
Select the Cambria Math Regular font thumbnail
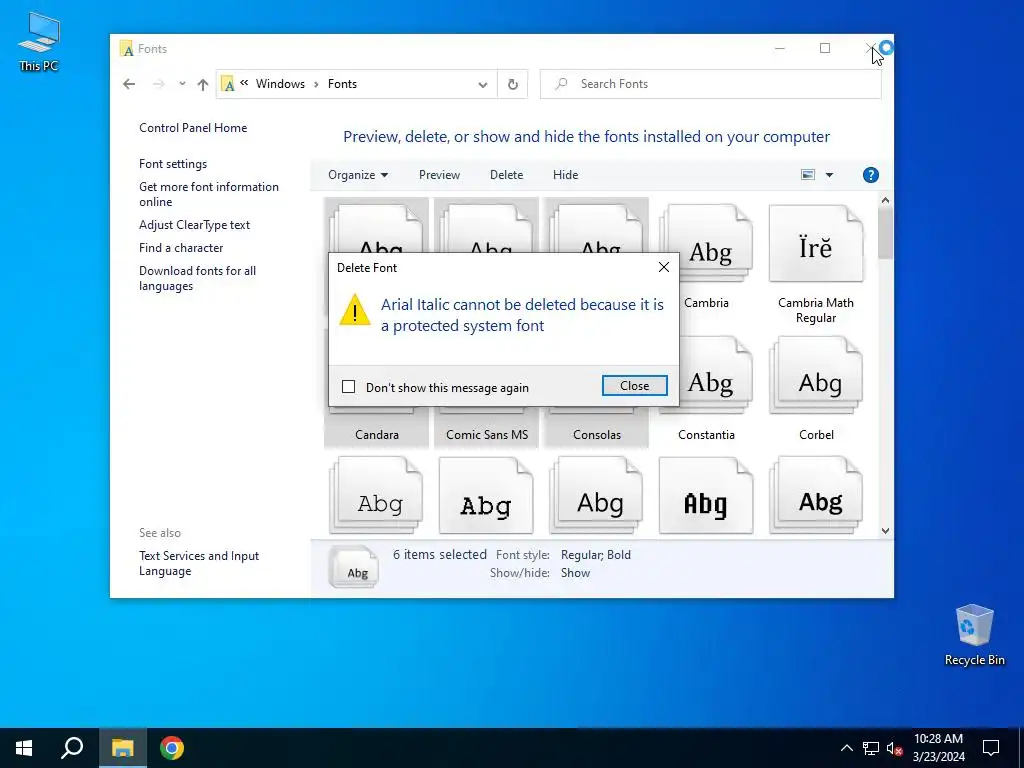click(x=816, y=244)
